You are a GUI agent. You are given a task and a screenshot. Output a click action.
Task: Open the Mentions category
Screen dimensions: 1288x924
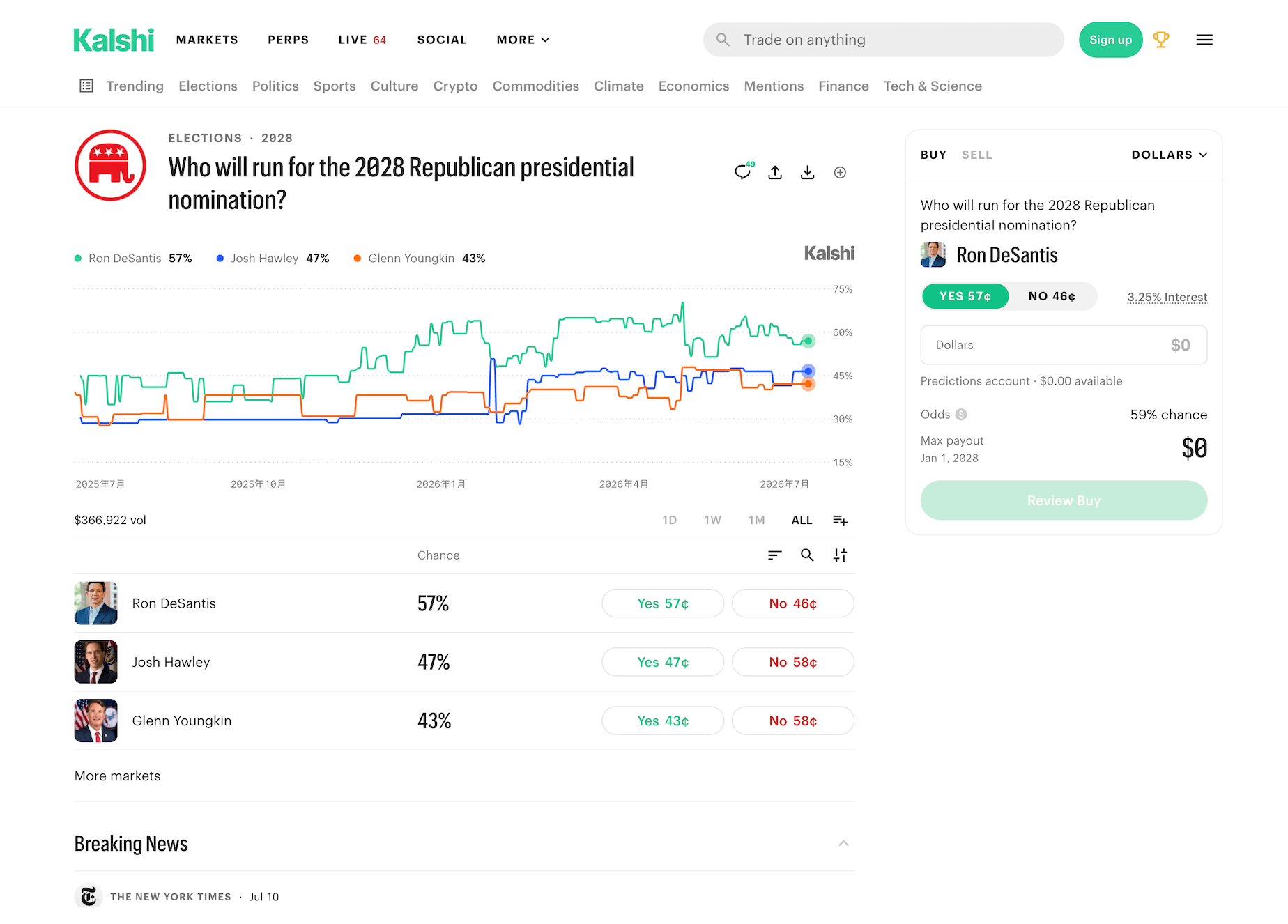[774, 86]
